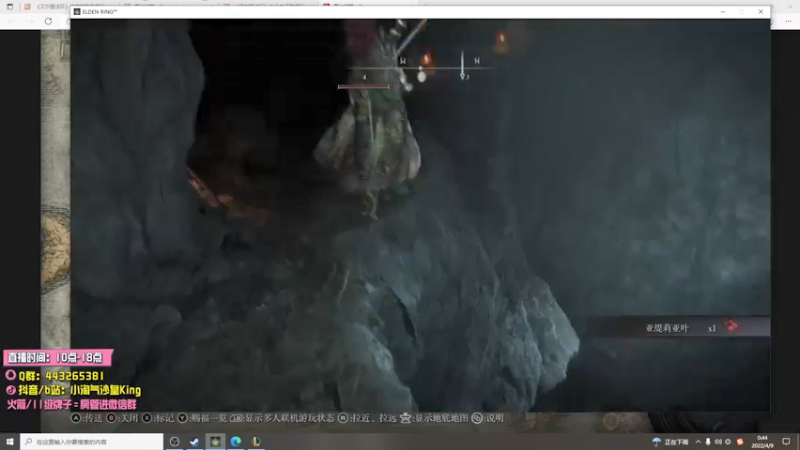This screenshot has width=800, height=450.
Task: Open OBS Studio from the taskbar
Action: (174, 441)
